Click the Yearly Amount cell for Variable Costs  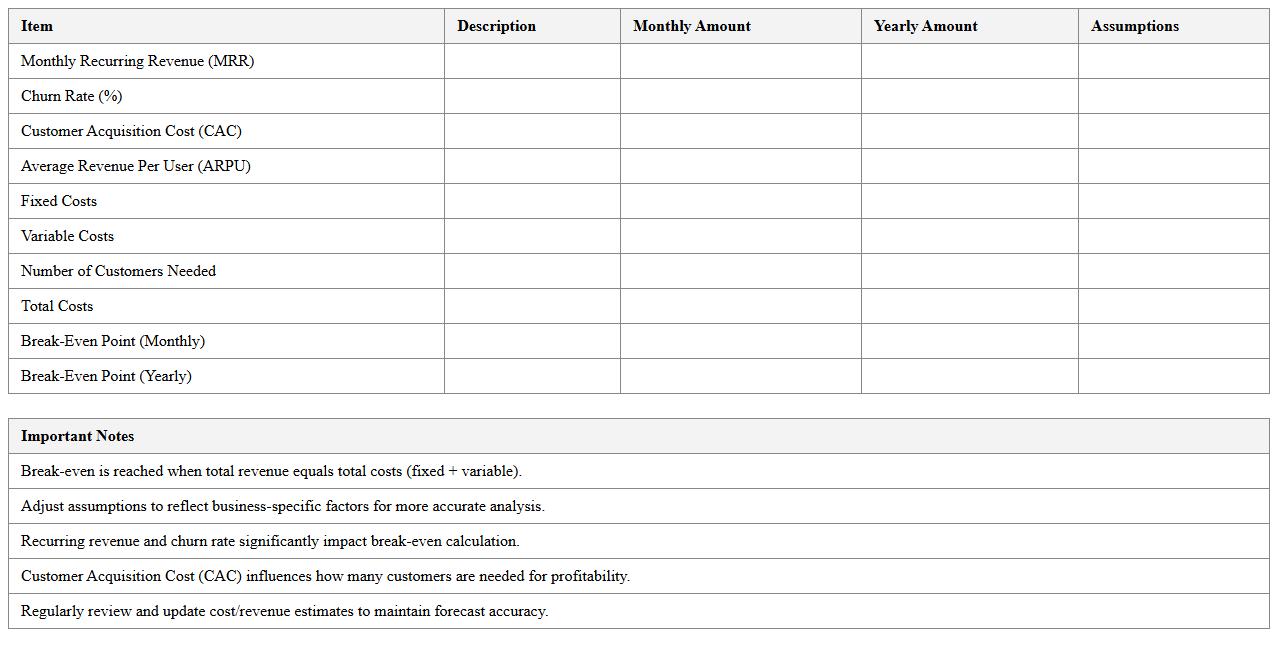click(x=969, y=236)
